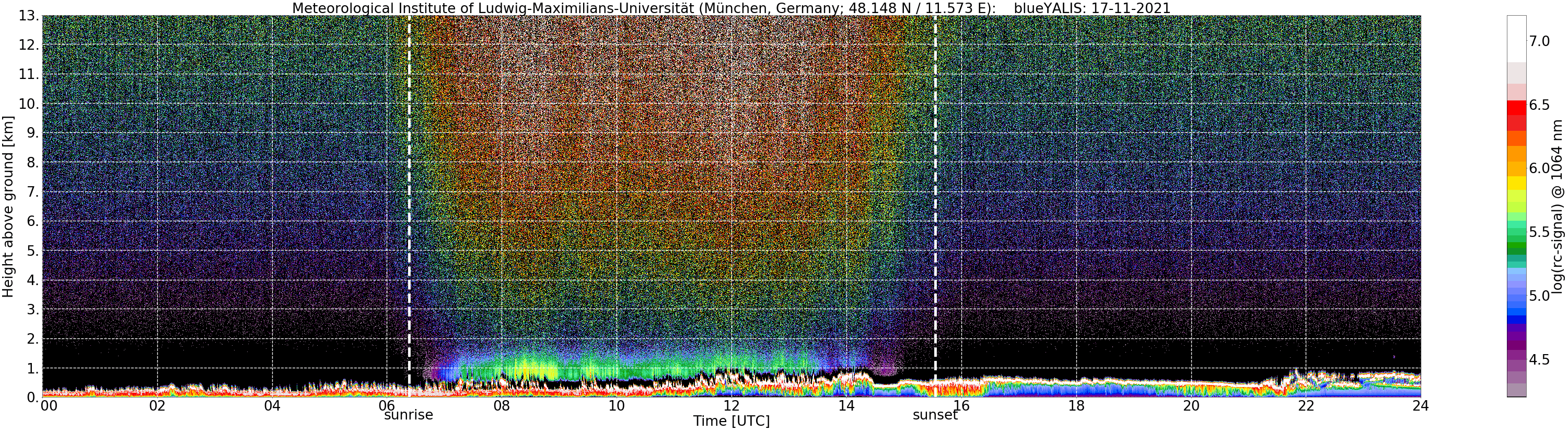Click the 0. tick on the height axis

coord(32,397)
